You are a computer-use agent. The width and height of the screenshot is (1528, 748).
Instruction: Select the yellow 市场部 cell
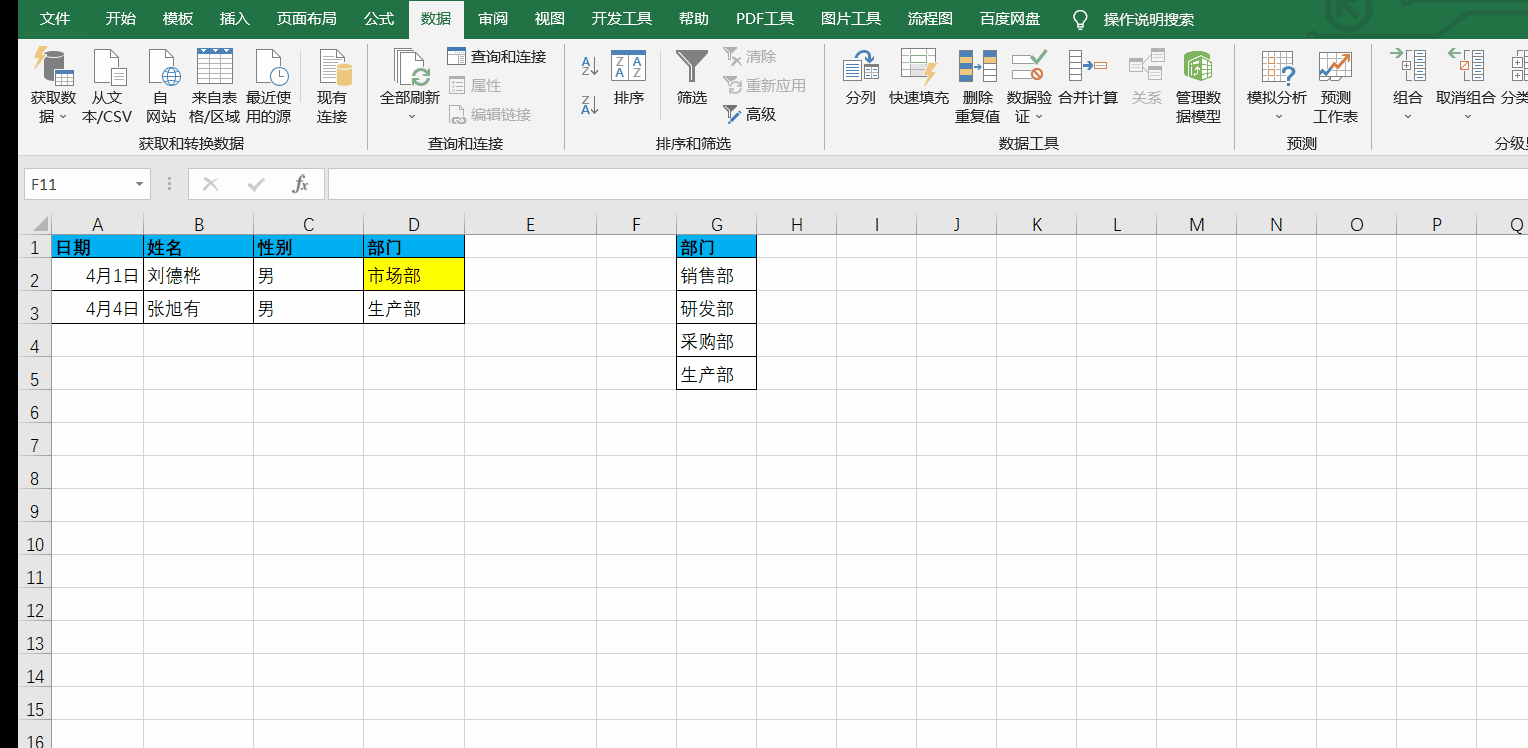[414, 275]
